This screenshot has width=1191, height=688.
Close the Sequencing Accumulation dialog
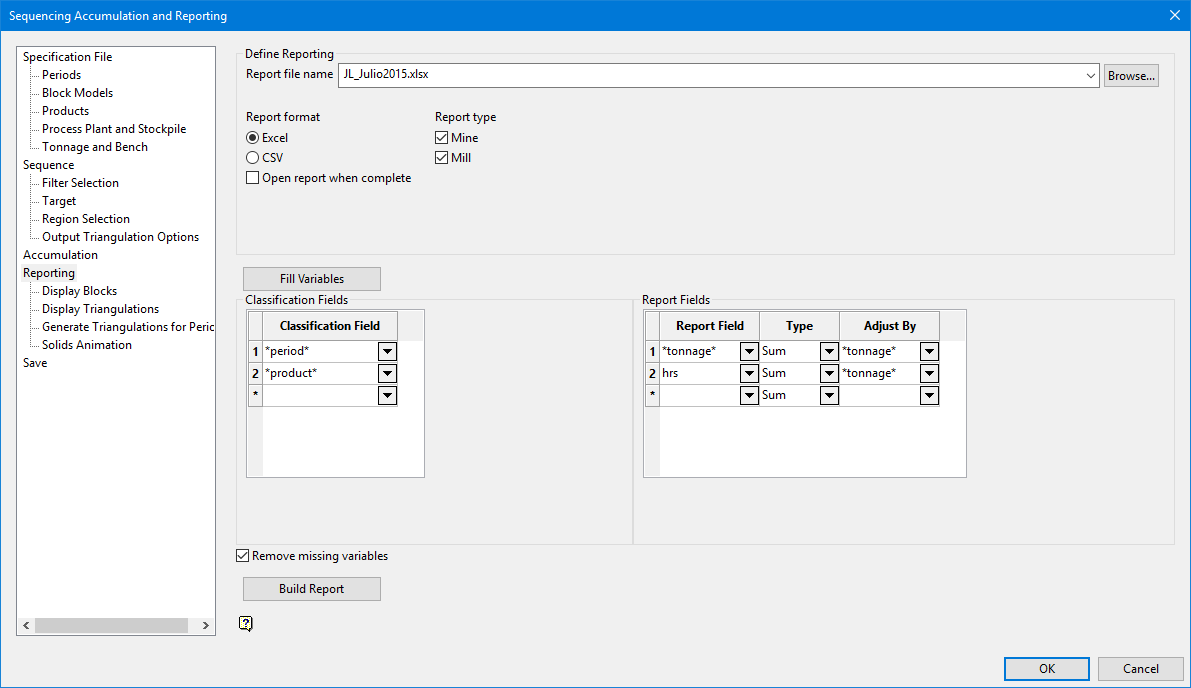(1174, 15)
